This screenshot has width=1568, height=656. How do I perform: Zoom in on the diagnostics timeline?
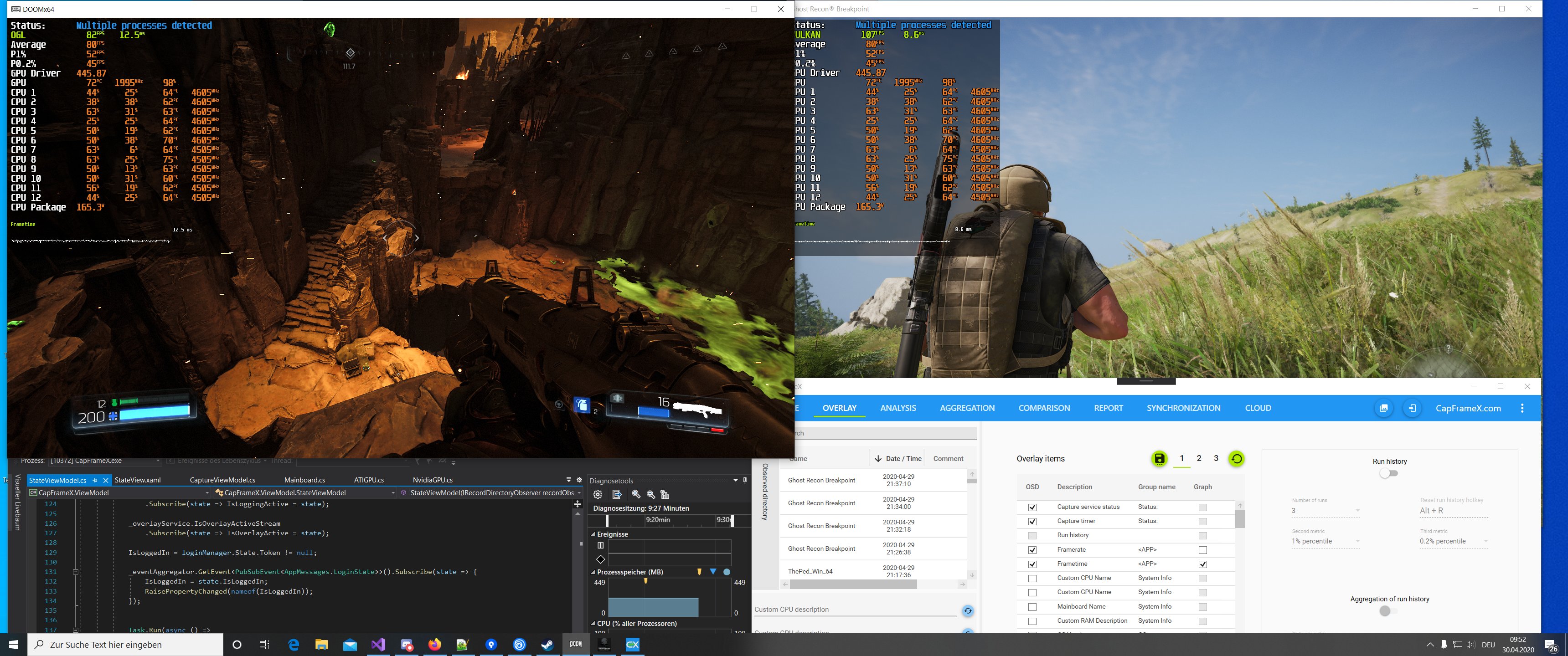636,495
